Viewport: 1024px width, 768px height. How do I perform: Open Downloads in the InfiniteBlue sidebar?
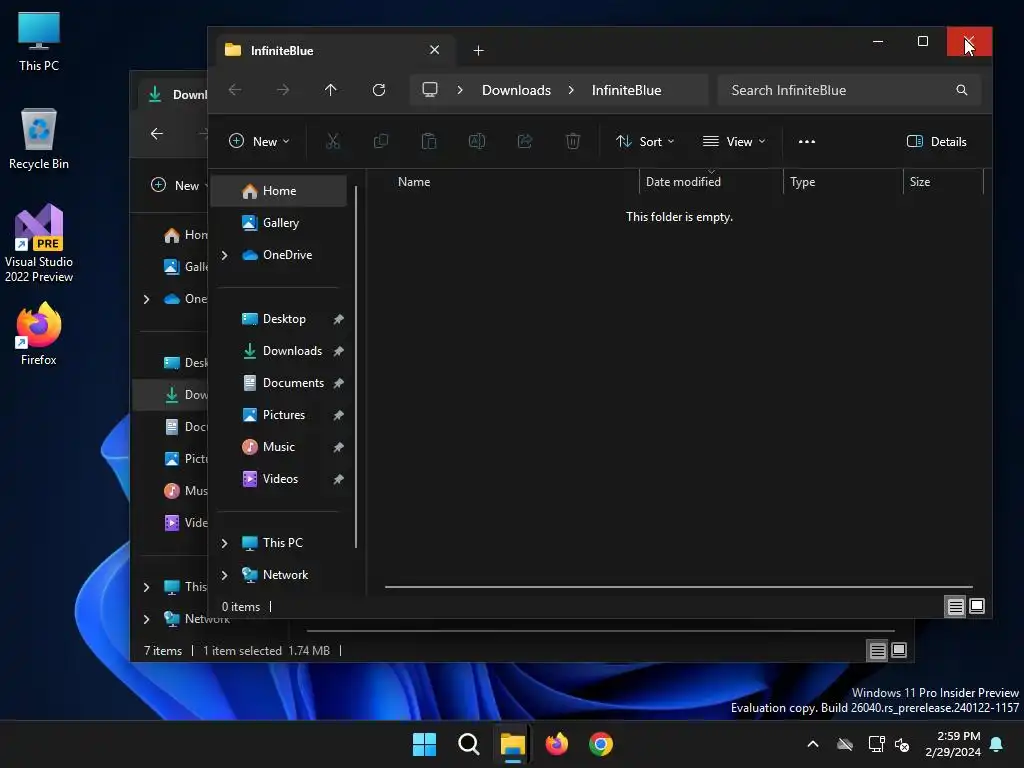coord(280,351)
